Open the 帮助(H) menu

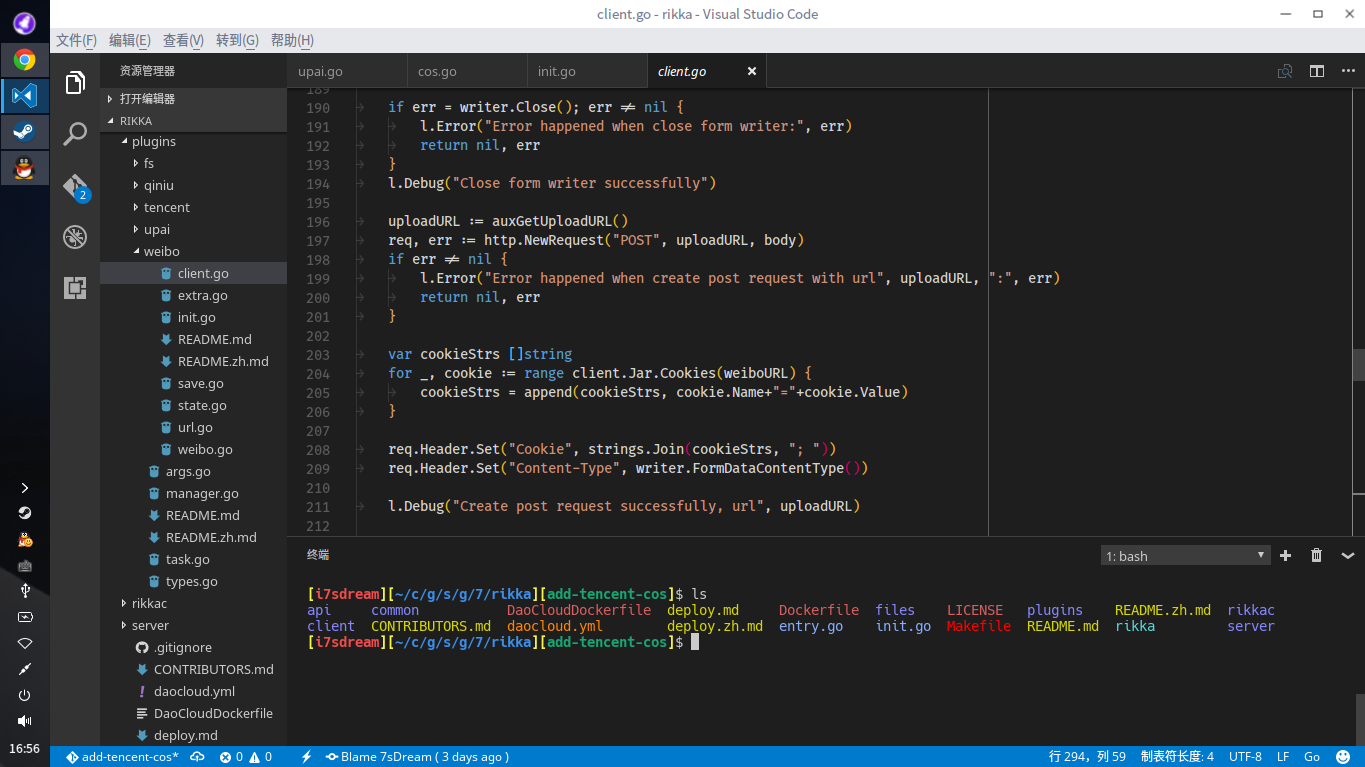click(292, 40)
